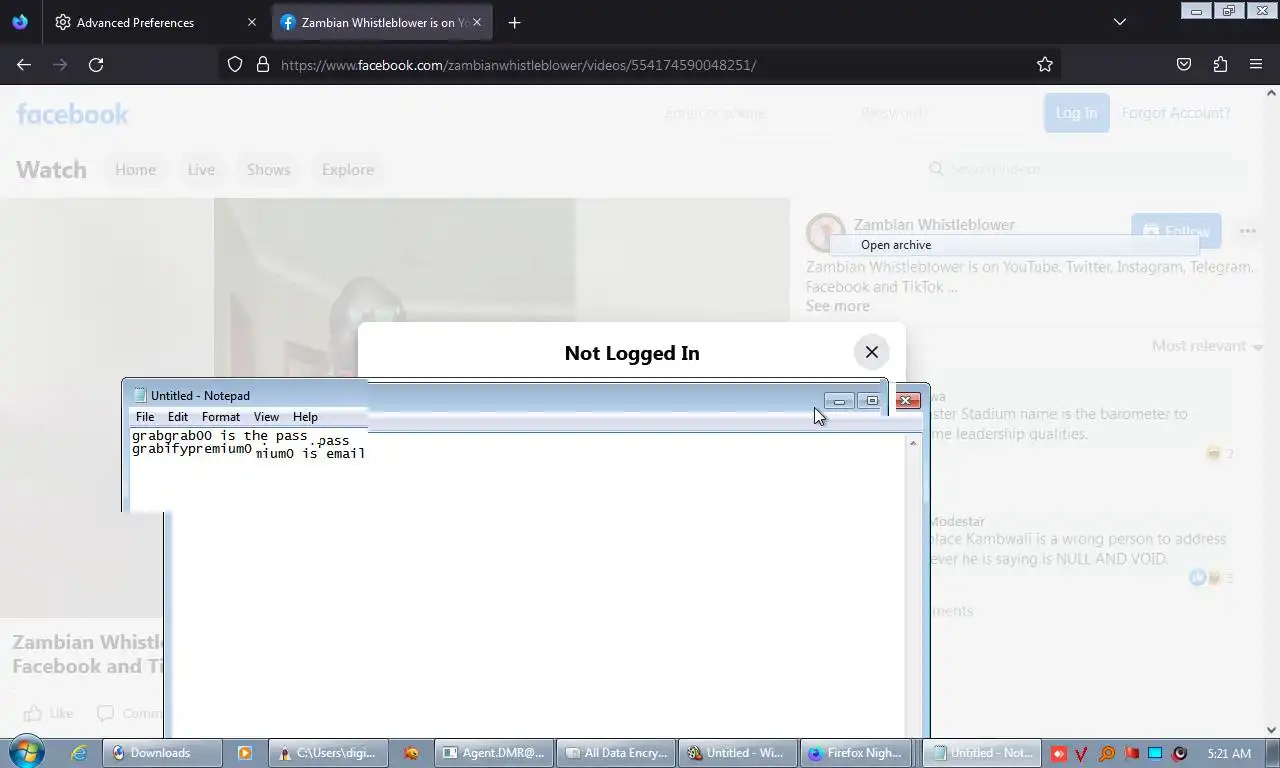Expand description with See more
Viewport: 1280px width, 768px height.
[x=838, y=306]
